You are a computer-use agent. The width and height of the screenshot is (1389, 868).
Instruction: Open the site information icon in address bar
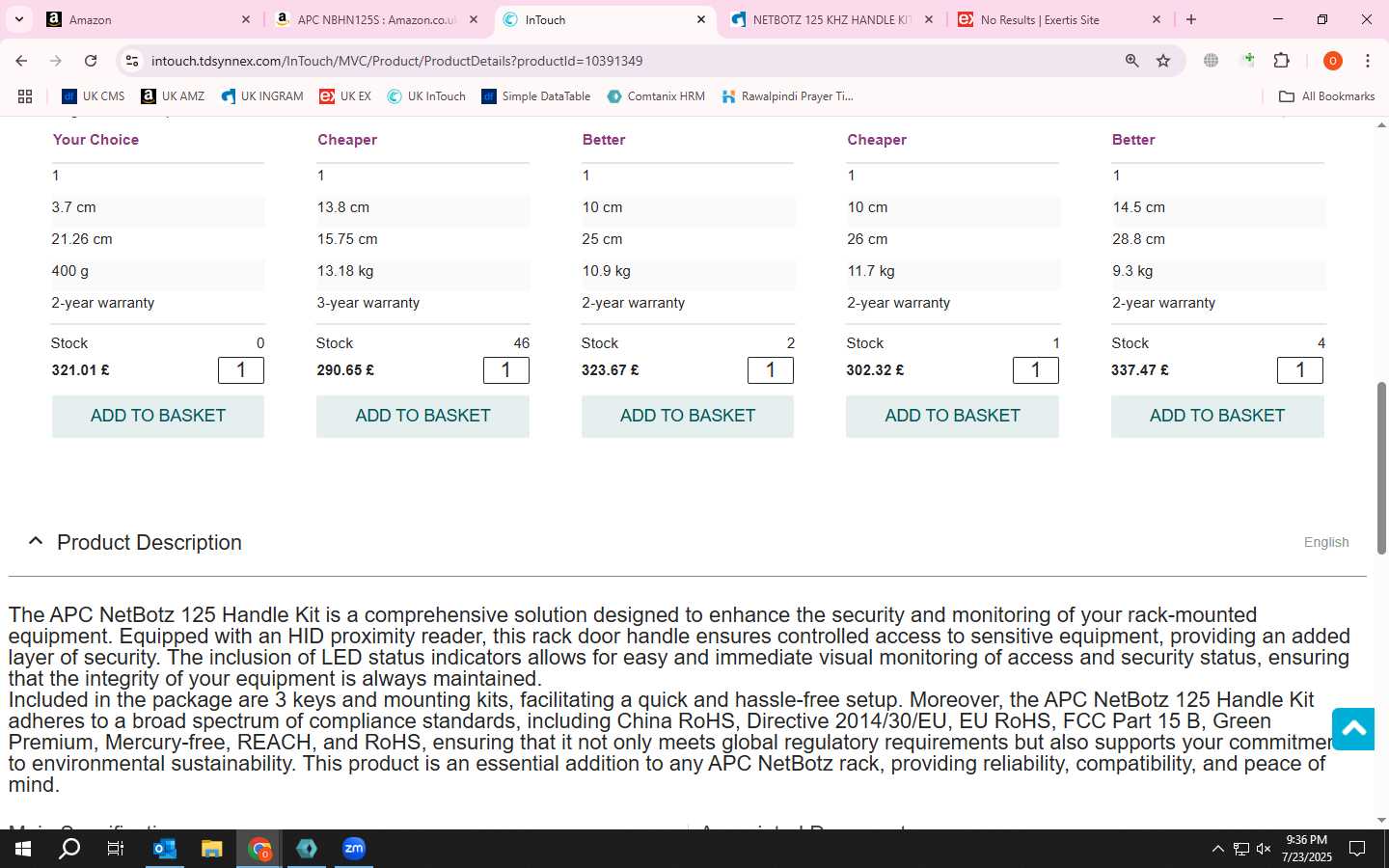132,61
